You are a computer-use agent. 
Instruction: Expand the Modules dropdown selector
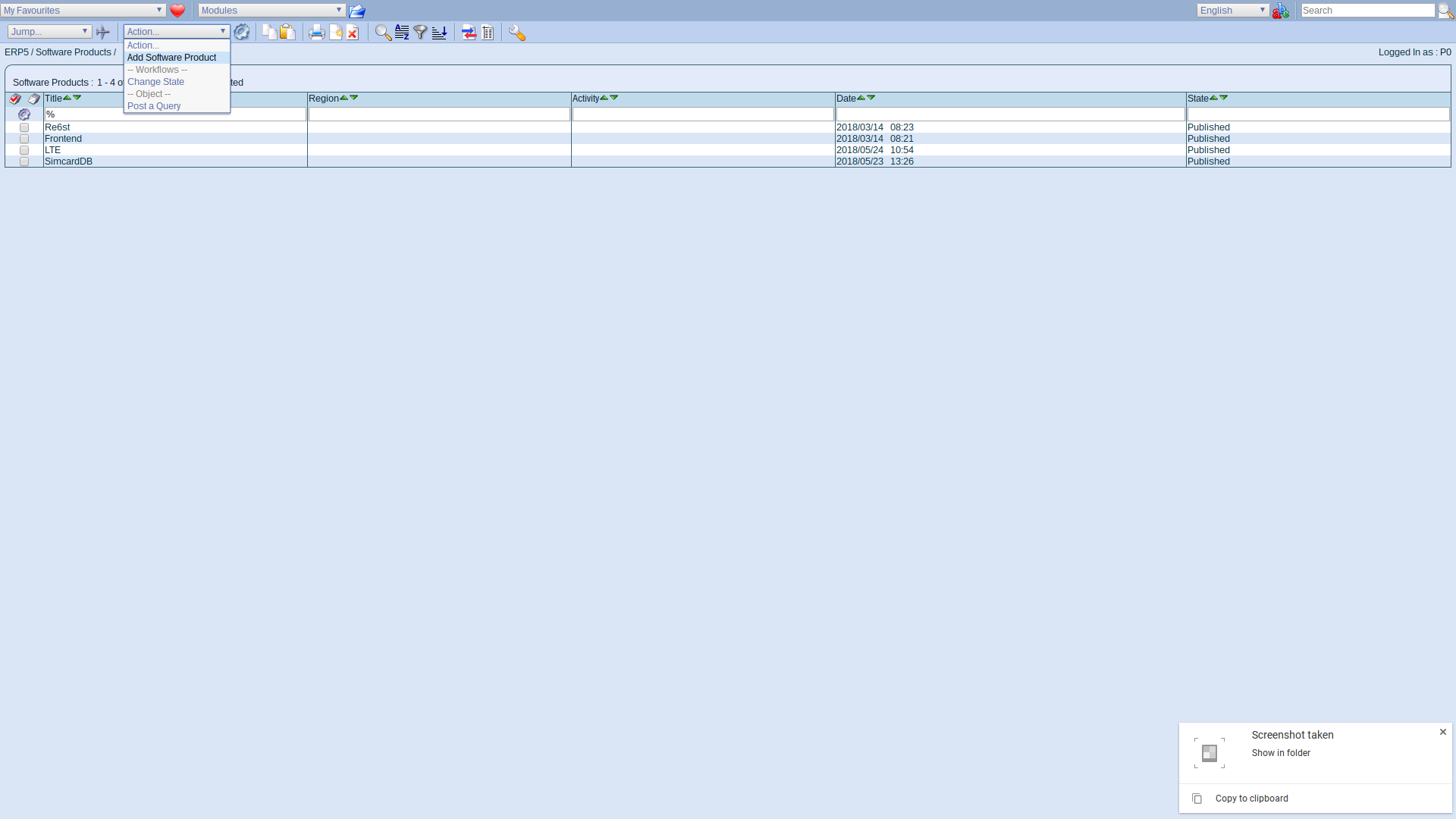point(337,10)
